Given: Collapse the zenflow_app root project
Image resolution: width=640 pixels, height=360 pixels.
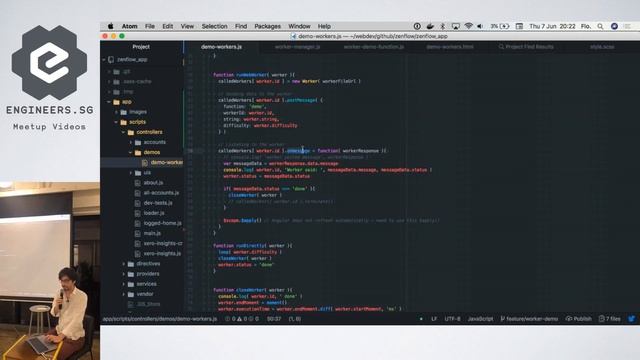Looking at the screenshot, I should coord(104,60).
